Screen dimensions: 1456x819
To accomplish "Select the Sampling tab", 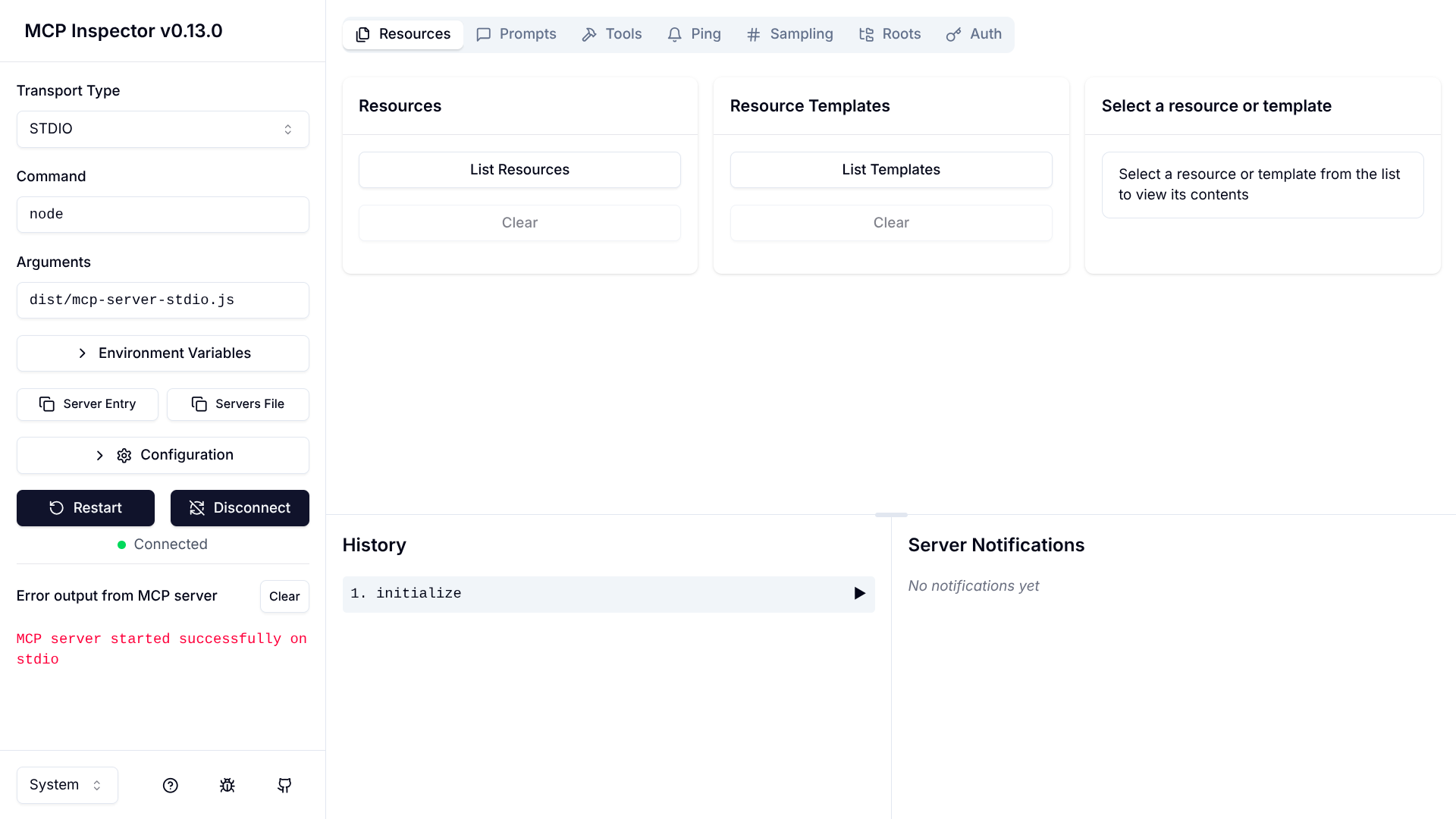I will pos(790,34).
